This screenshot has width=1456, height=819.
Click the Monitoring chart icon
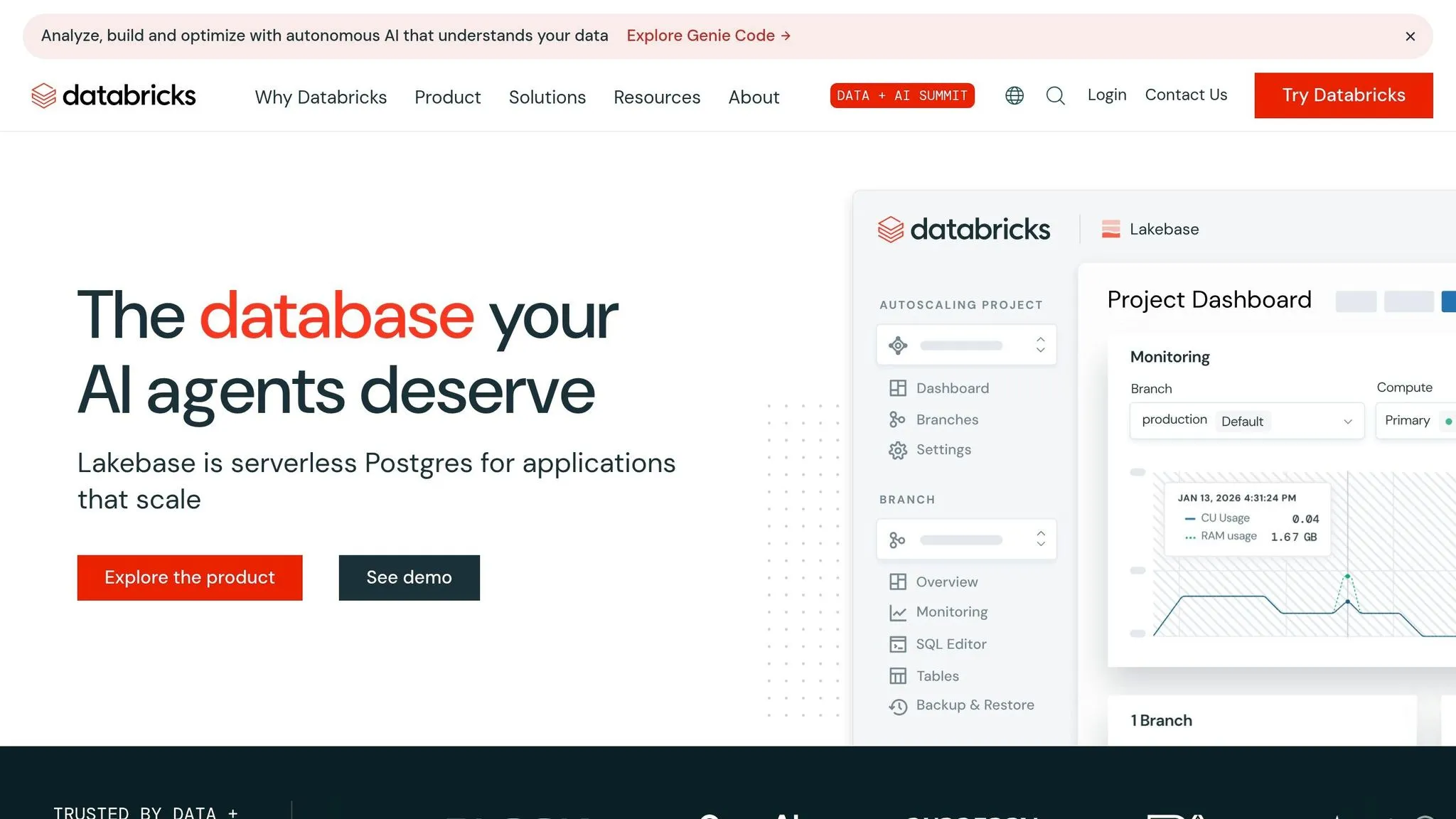pos(898,612)
